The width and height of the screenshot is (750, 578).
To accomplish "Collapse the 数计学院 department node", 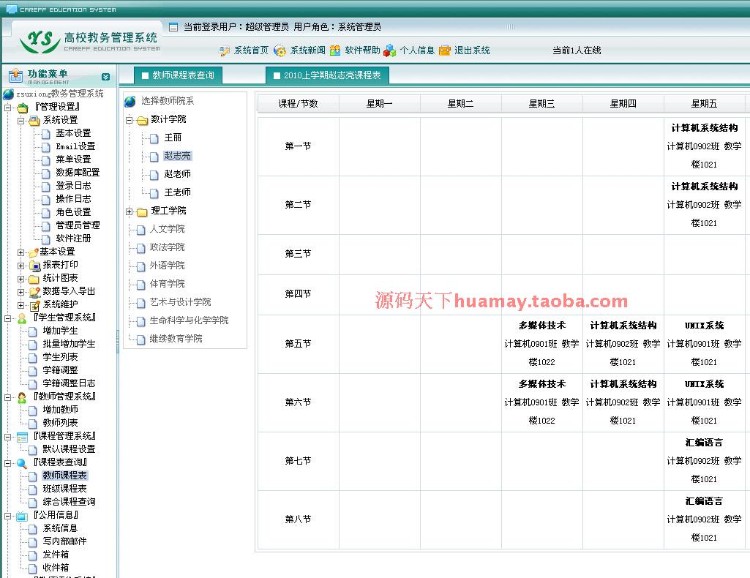I will (x=129, y=120).
